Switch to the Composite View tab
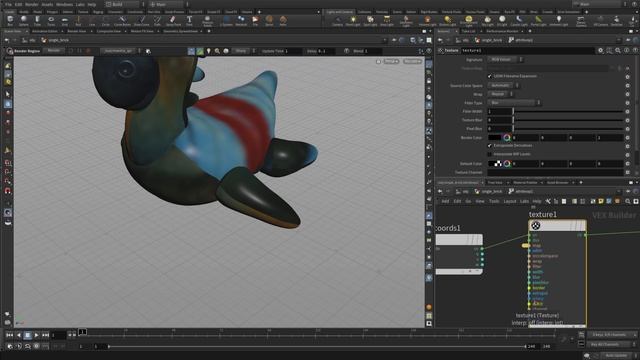This screenshot has width=640, height=360. [x=109, y=31]
